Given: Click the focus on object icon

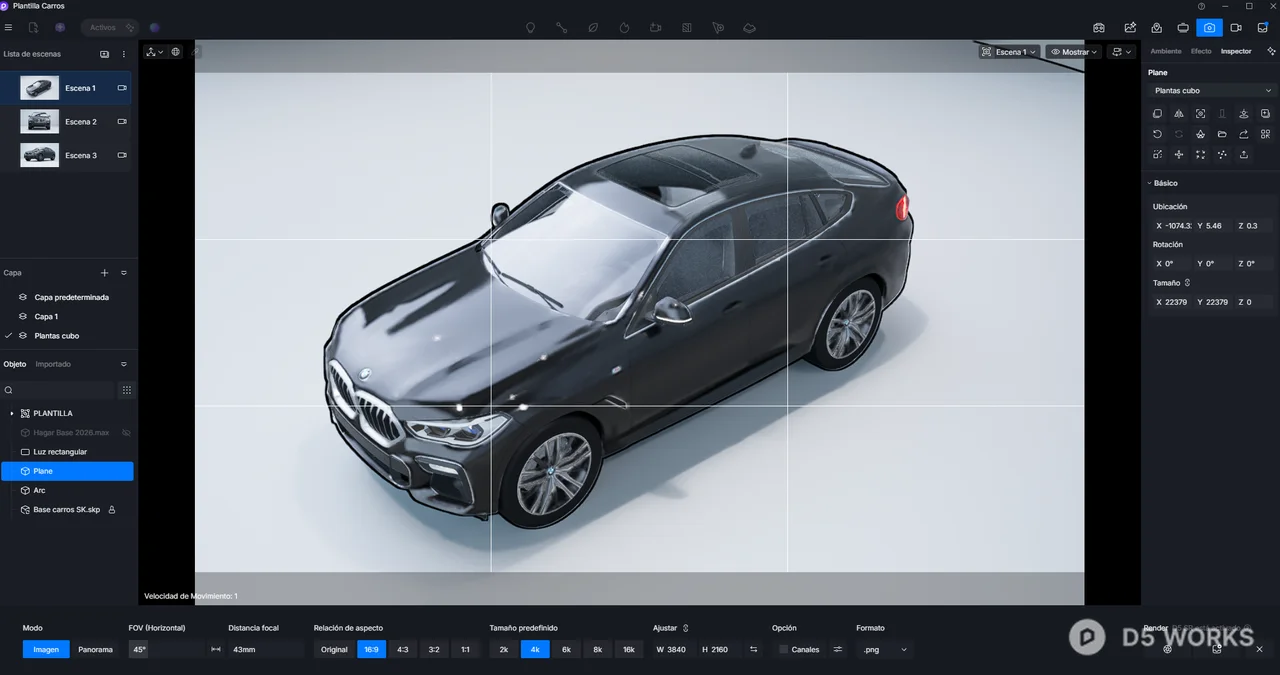Looking at the screenshot, I should [x=1200, y=114].
